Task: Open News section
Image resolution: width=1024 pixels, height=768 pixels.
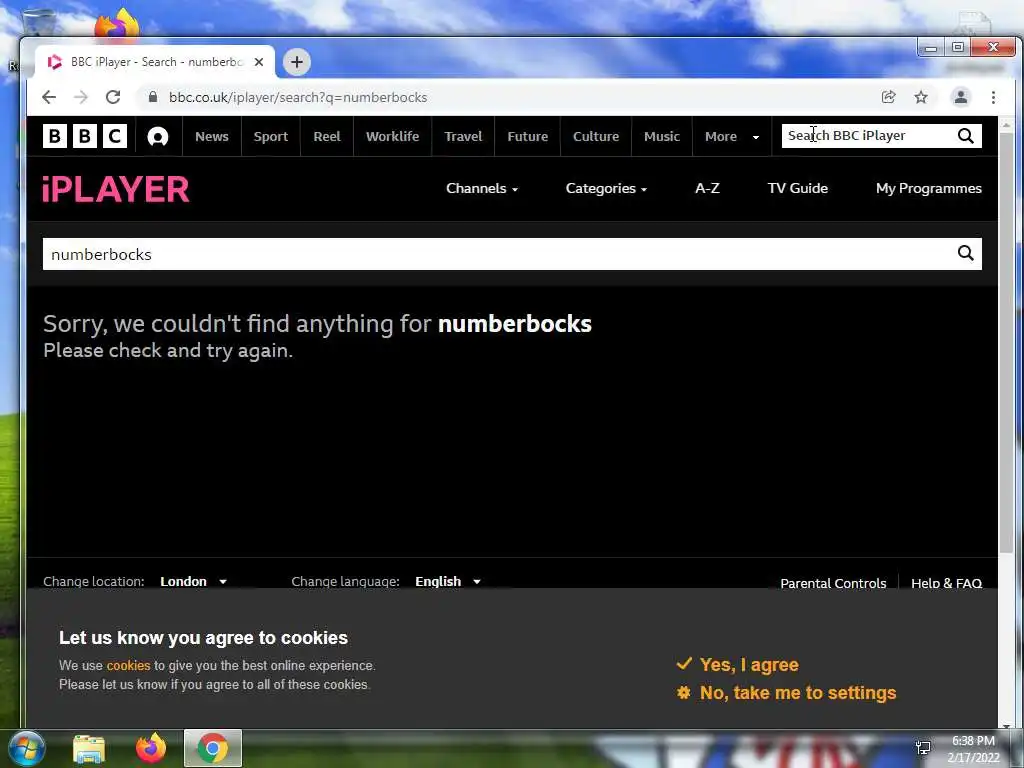Action: (212, 136)
